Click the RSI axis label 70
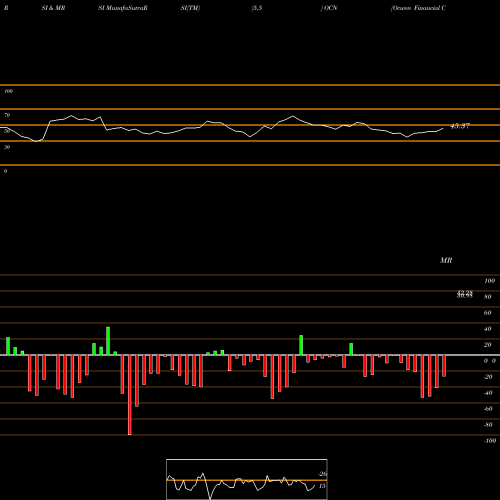The image size is (500, 500). (x=7, y=115)
